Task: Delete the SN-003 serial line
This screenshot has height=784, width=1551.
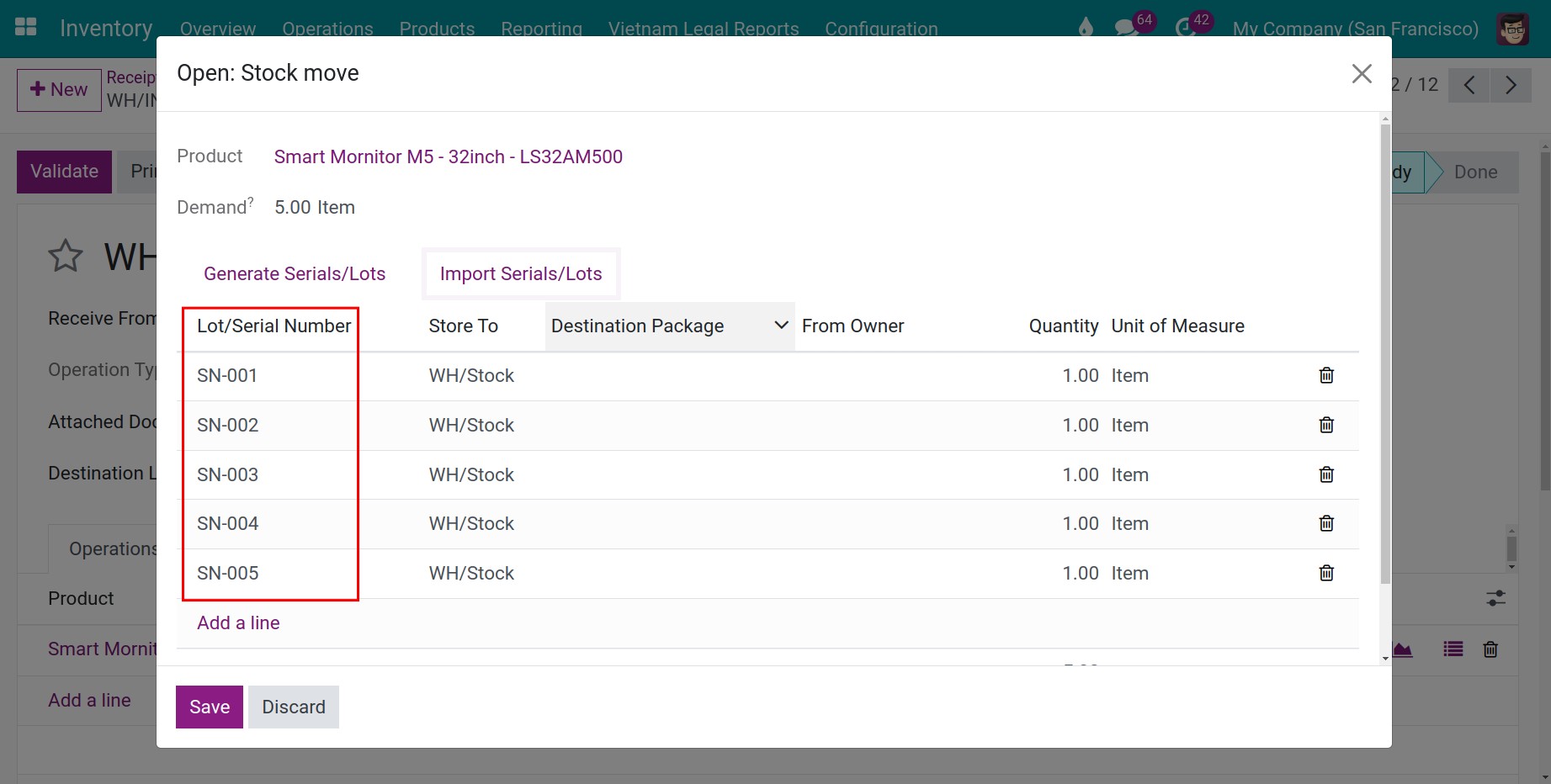Action: click(x=1326, y=474)
